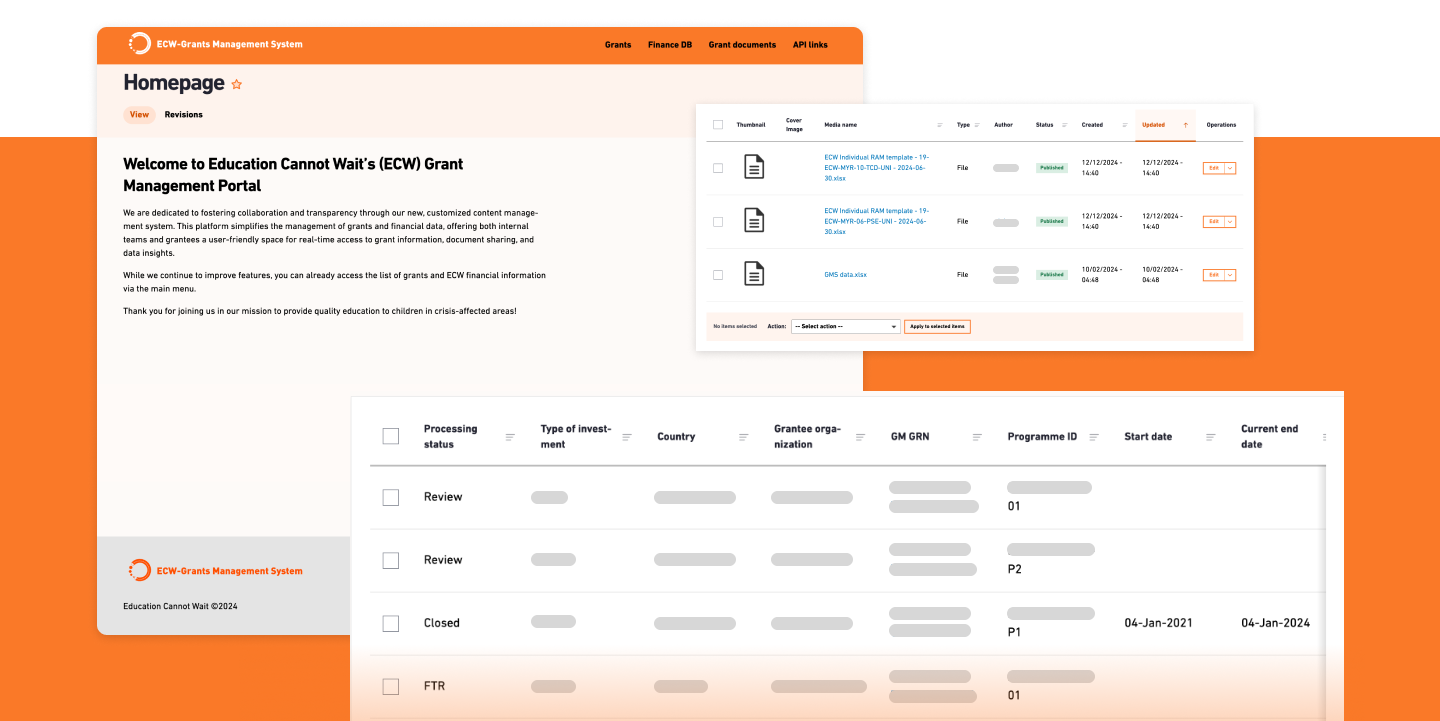Click the file icon for the GMS data.xlsx row
Image resolution: width=1440 pixels, height=721 pixels.
(x=754, y=273)
